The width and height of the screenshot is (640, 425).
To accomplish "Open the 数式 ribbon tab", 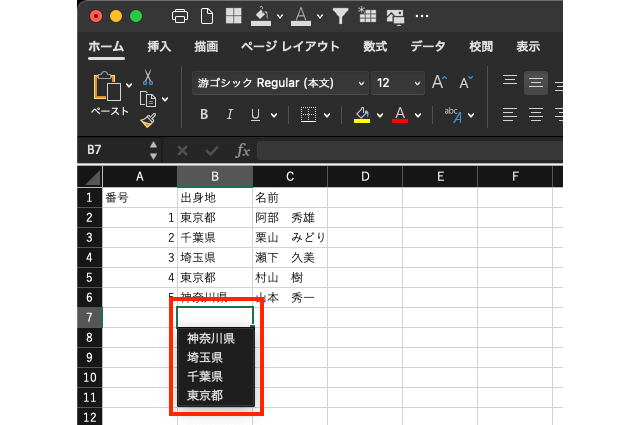I will pos(375,46).
